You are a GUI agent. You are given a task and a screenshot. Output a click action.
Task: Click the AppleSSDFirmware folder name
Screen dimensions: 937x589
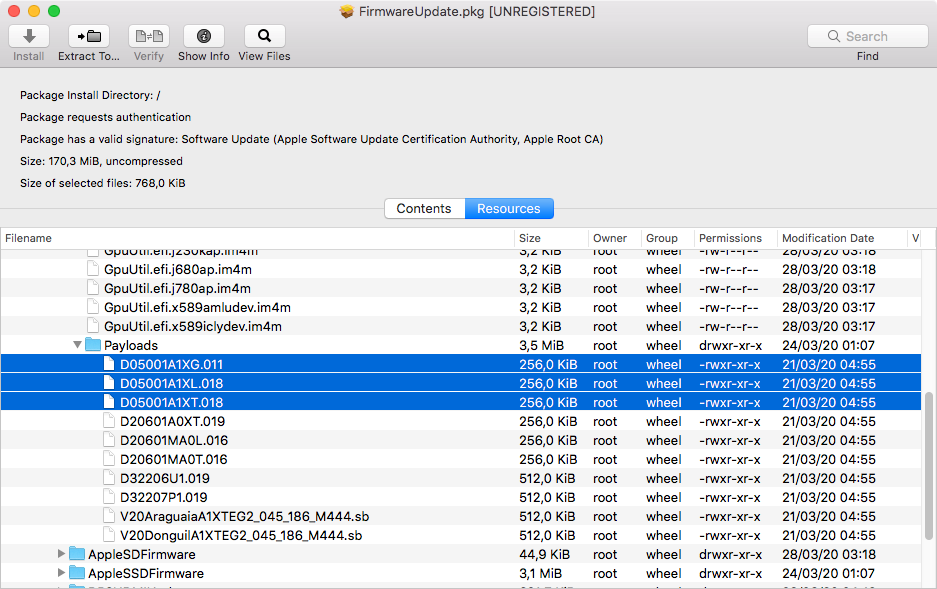click(146, 573)
